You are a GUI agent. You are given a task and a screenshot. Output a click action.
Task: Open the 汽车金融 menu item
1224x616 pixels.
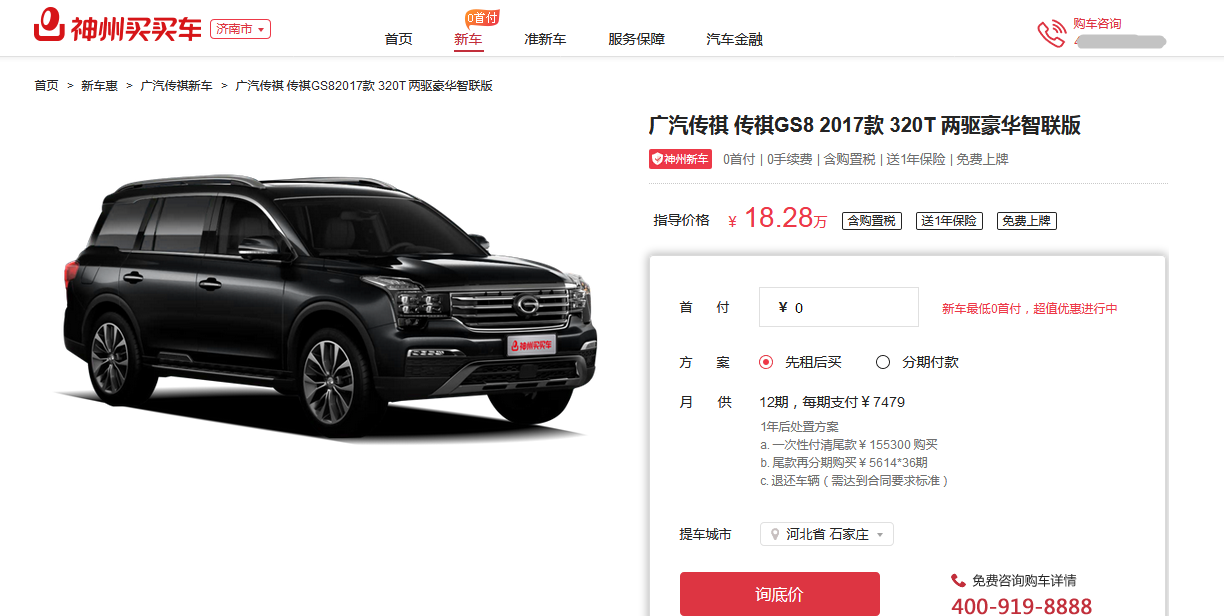coord(734,39)
